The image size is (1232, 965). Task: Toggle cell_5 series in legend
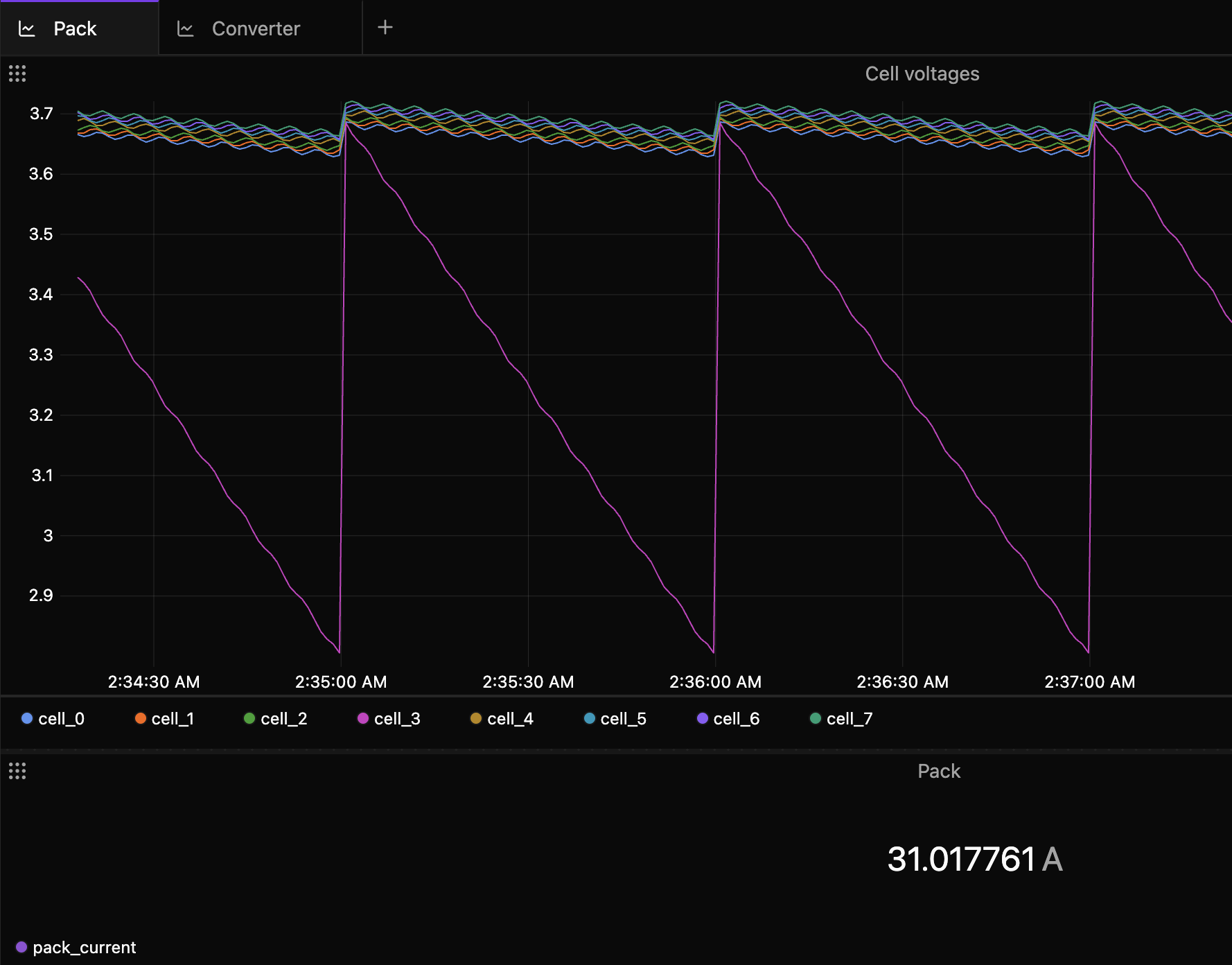(615, 719)
